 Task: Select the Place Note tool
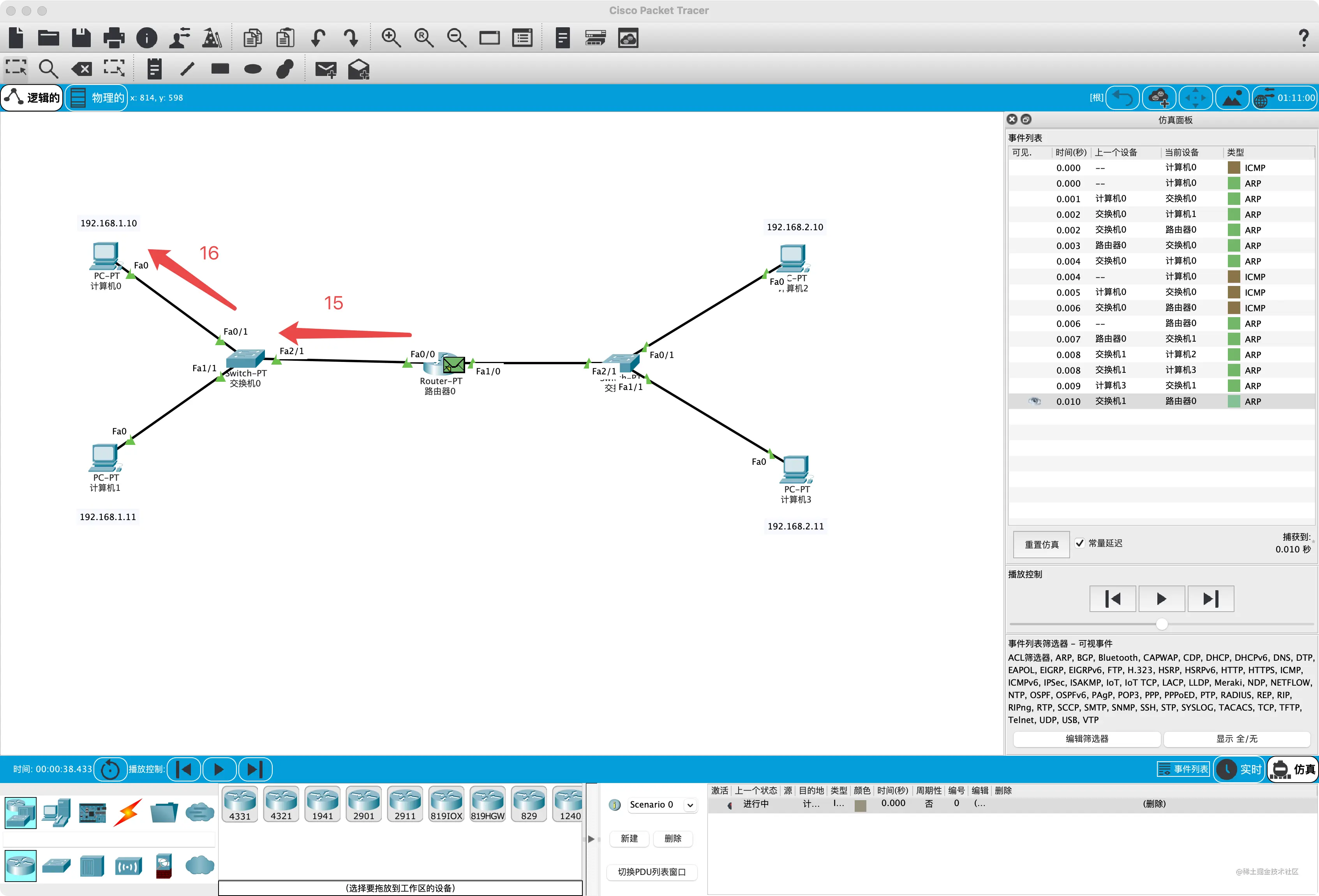point(154,69)
